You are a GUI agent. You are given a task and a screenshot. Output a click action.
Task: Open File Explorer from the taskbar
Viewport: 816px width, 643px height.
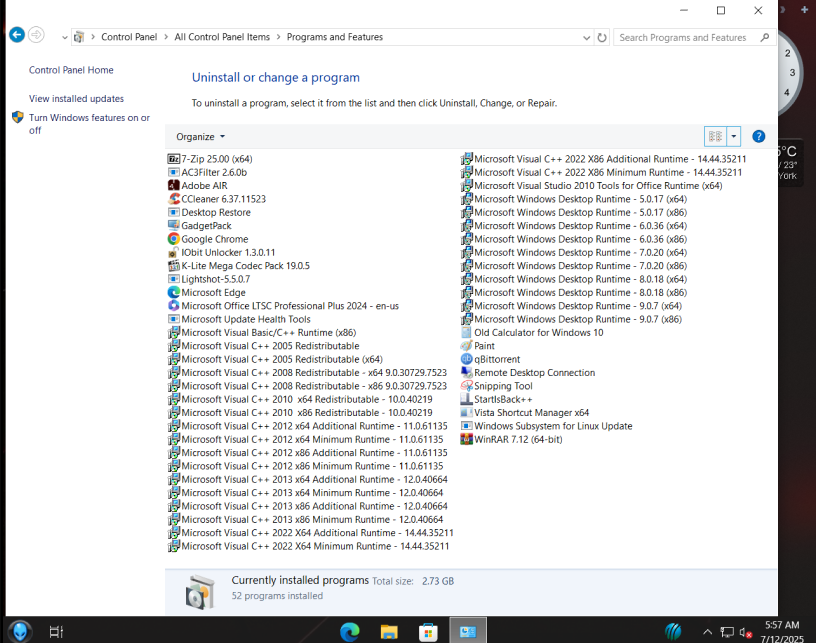pos(389,632)
